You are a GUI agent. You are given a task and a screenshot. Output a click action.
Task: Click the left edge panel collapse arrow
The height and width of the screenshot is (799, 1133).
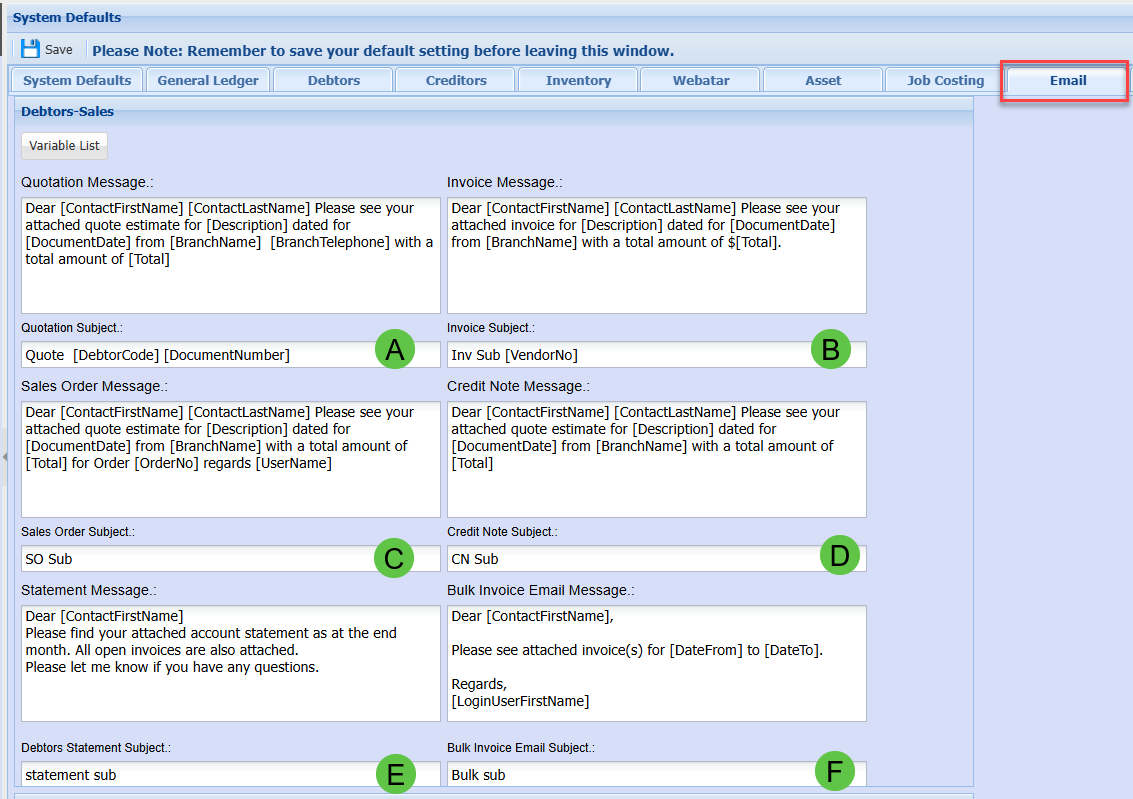[x=4, y=457]
